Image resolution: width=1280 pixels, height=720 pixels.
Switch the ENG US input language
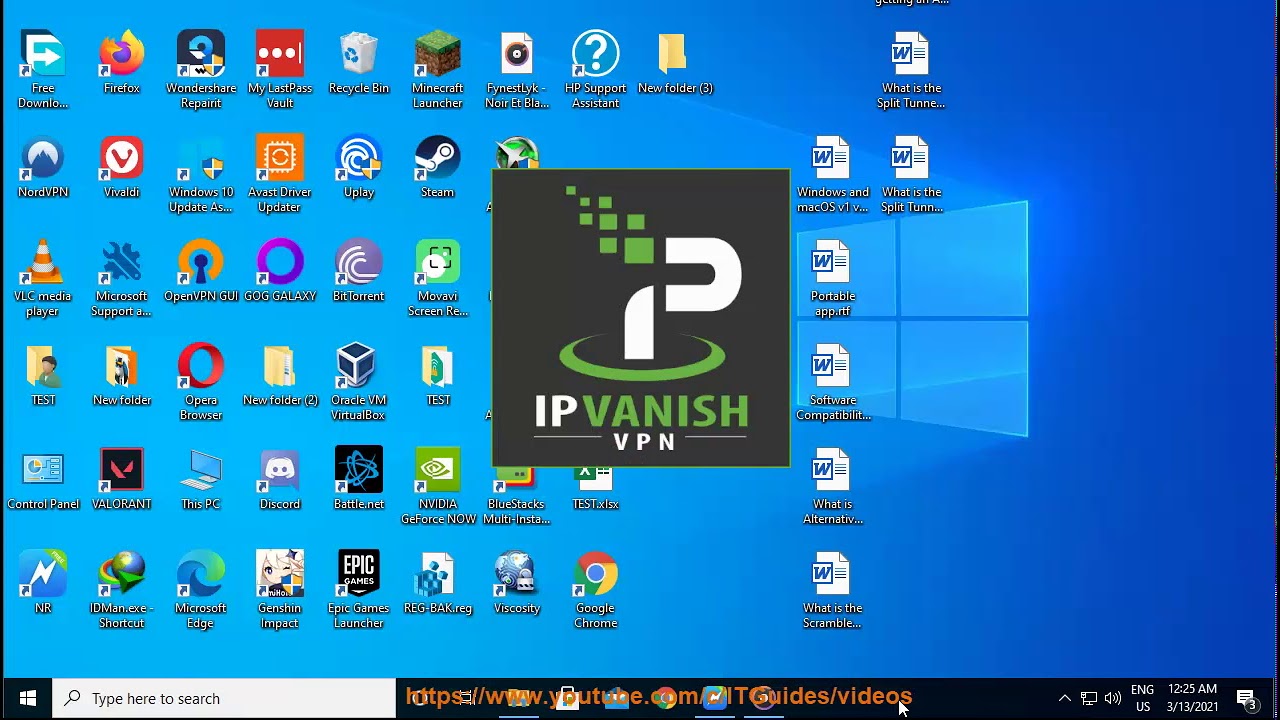[x=1143, y=698]
